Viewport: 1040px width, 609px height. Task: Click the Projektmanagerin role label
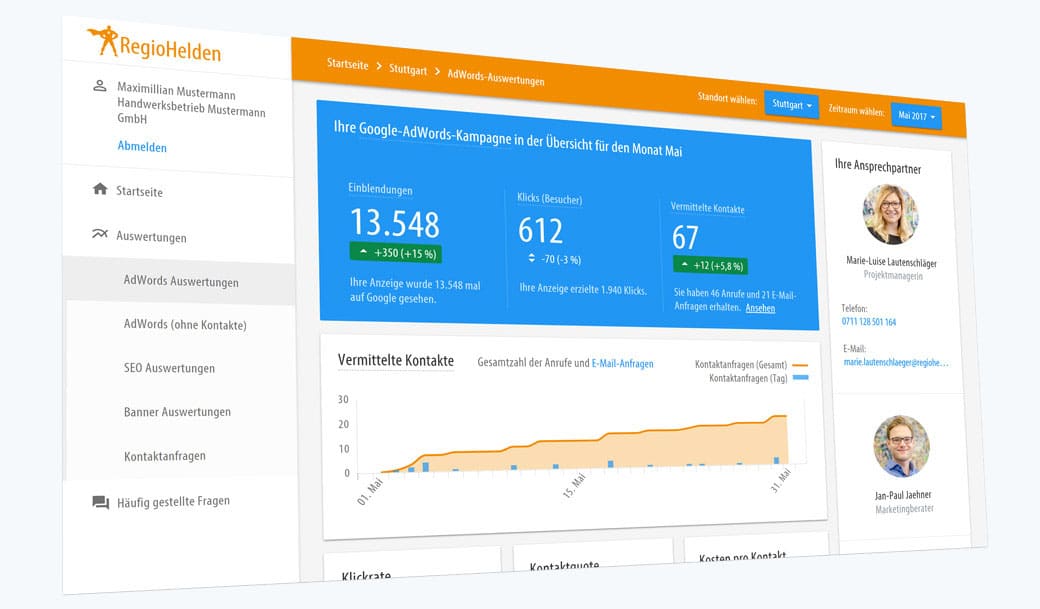(893, 275)
